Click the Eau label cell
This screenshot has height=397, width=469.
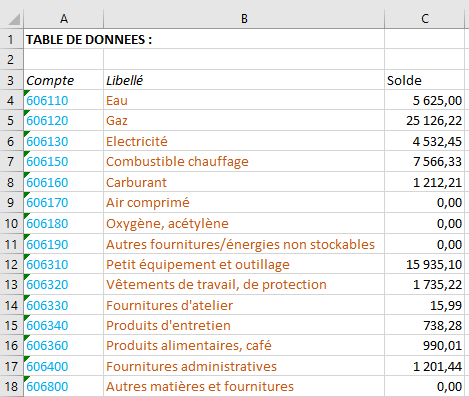coord(244,100)
